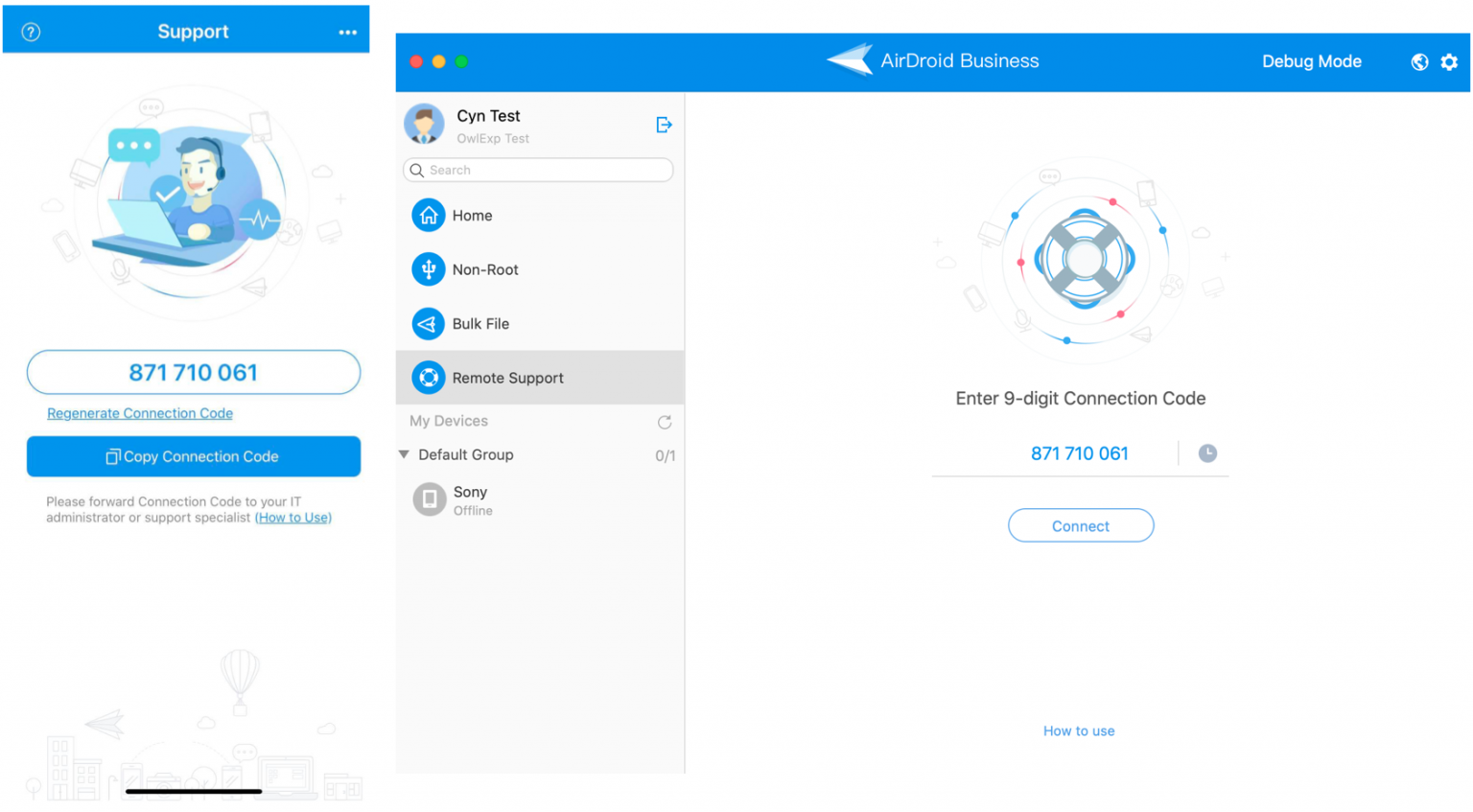
Task: Open the How to use link
Action: pos(1079,731)
